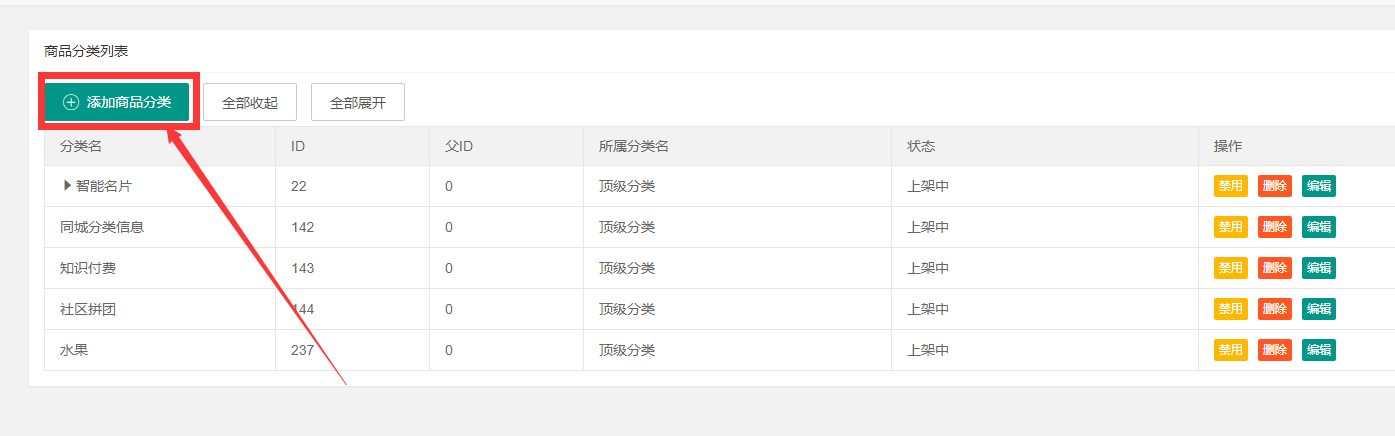1395x436 pixels.
Task: Delete the 同城分类信息 category
Action: (1274, 227)
